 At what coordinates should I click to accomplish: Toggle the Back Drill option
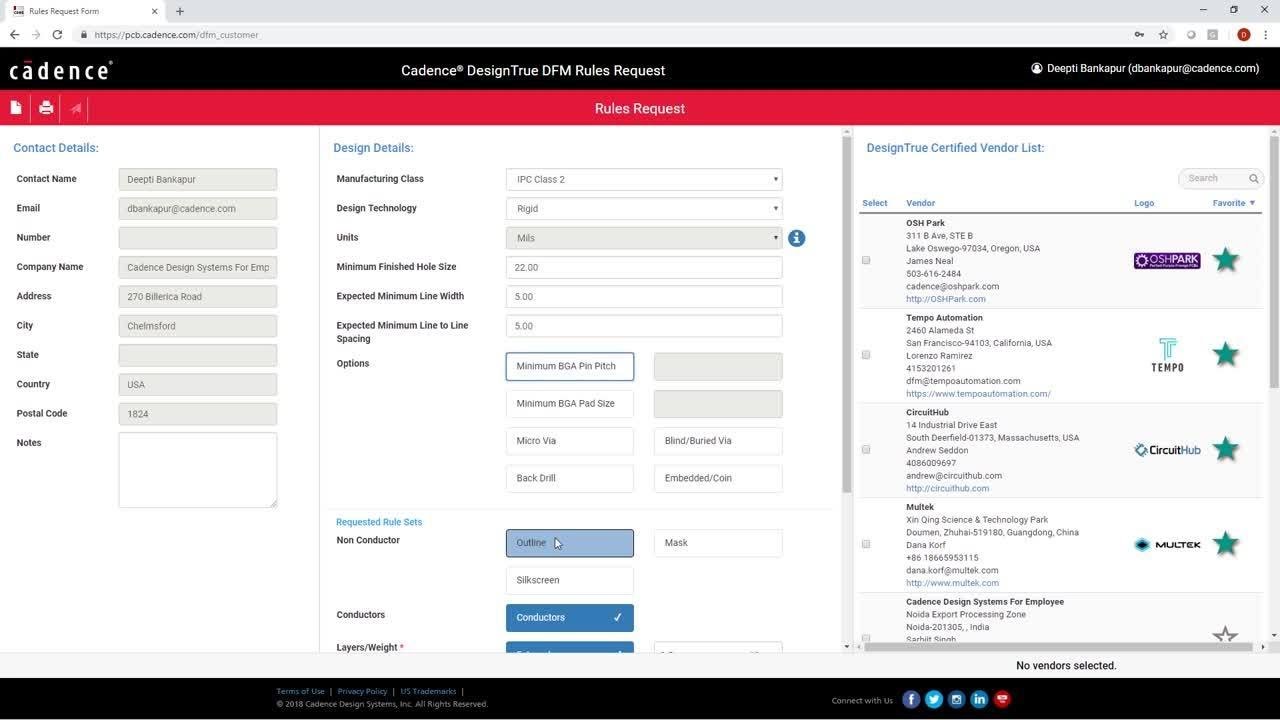[570, 478]
